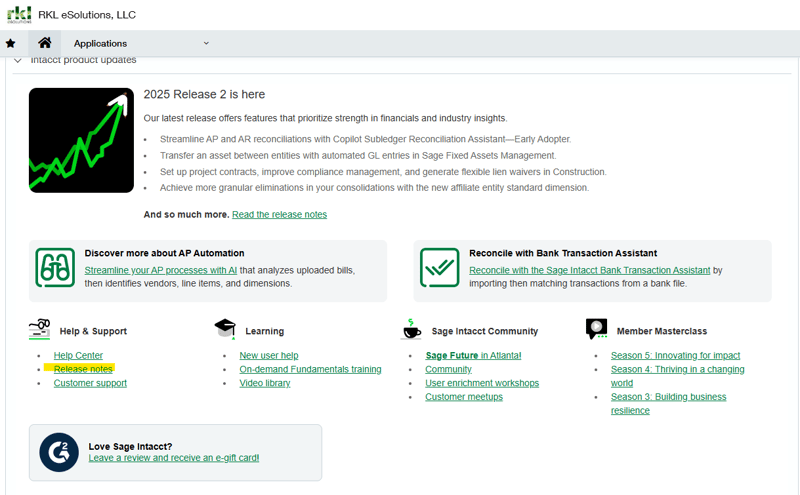Click the Sage Intacct Community coffee icon

point(411,329)
